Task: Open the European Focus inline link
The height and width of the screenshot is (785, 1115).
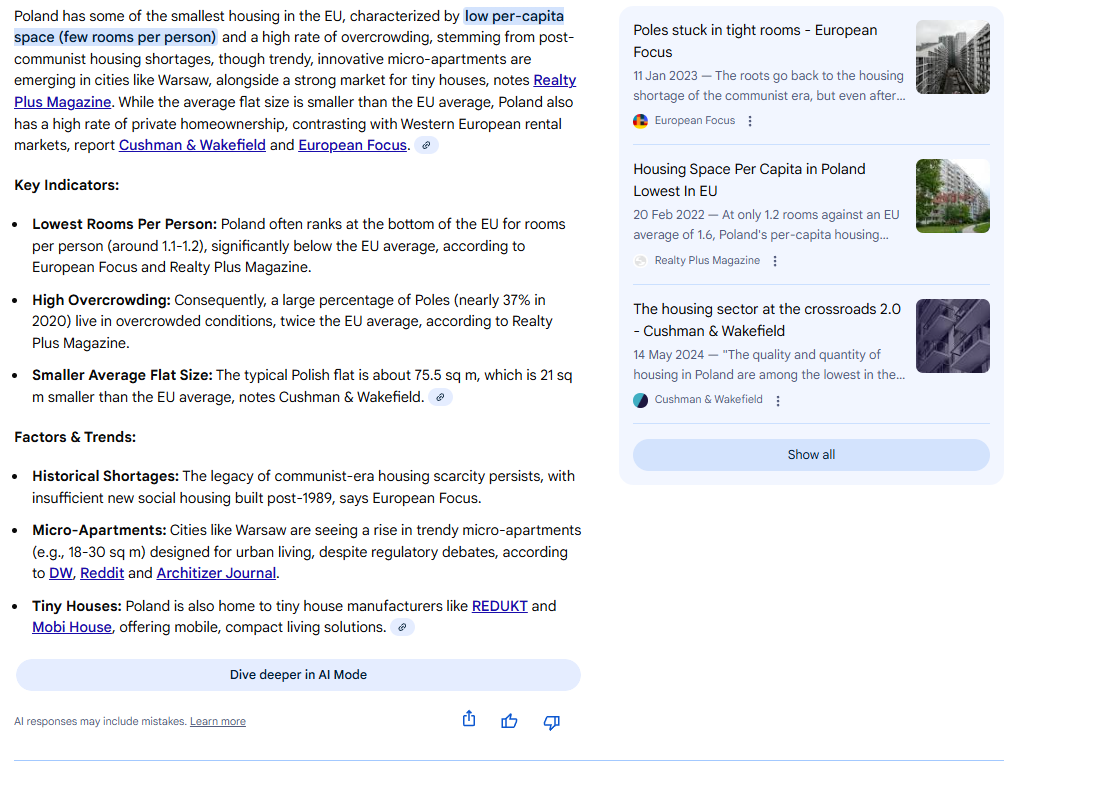Action: [x=353, y=145]
